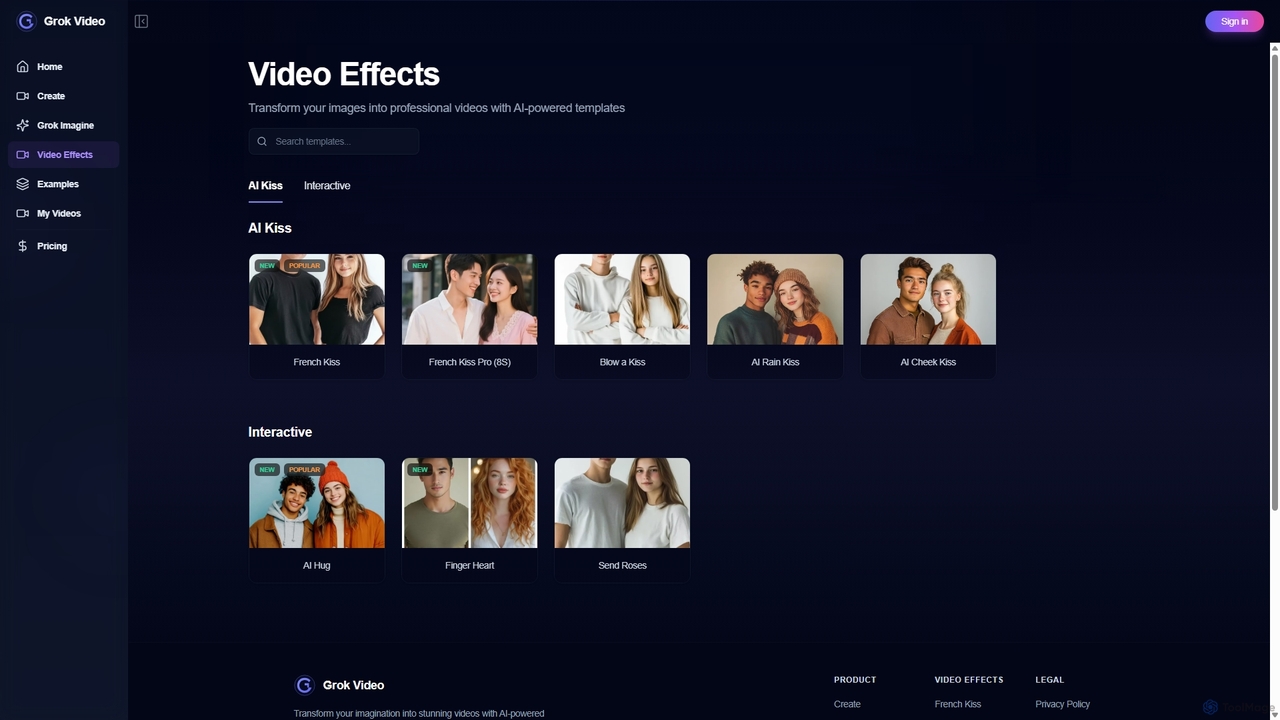The width and height of the screenshot is (1280, 720).
Task: Switch to the Interactive tab
Action: click(x=327, y=186)
